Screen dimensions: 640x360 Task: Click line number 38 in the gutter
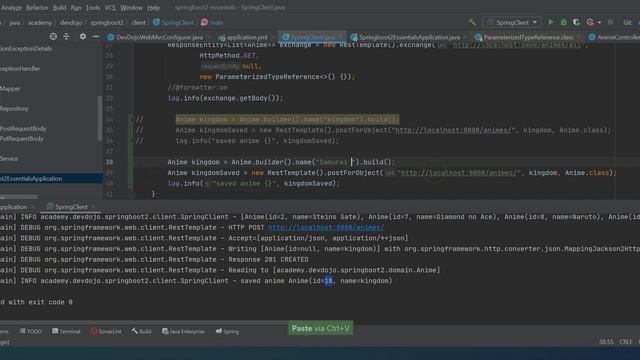[x=109, y=162]
